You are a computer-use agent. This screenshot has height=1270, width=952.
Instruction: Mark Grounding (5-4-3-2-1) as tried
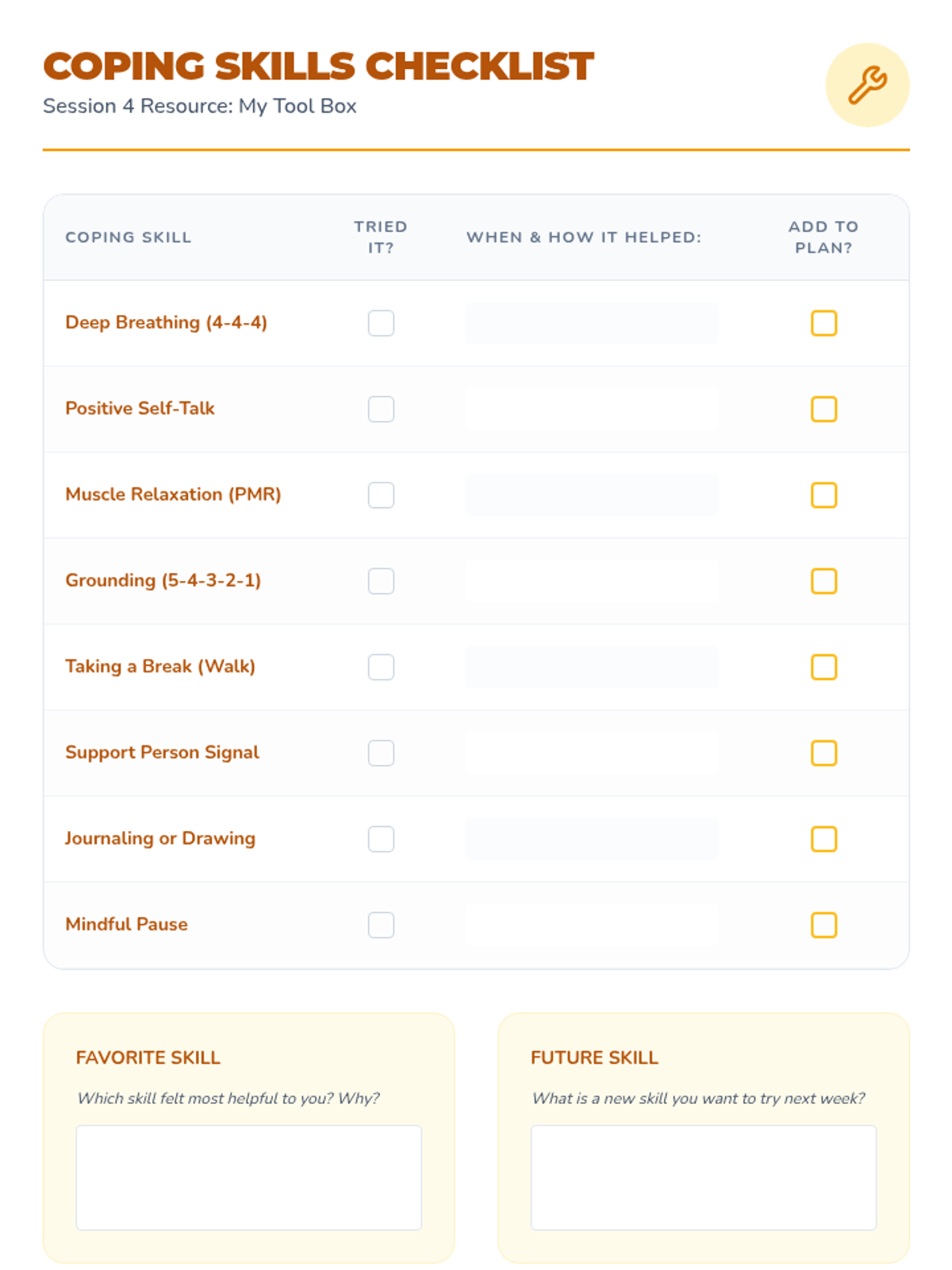381,581
